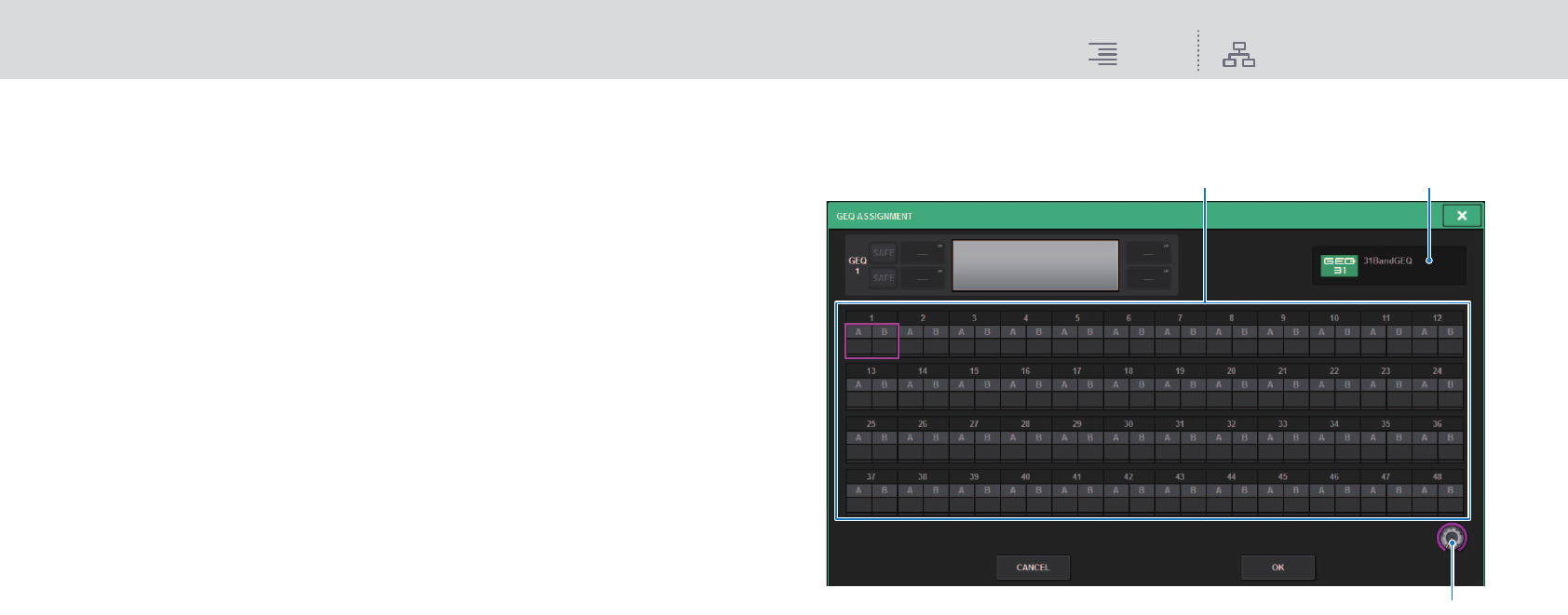Select slot A of rack 42
1568x615 pixels.
(x=1115, y=500)
